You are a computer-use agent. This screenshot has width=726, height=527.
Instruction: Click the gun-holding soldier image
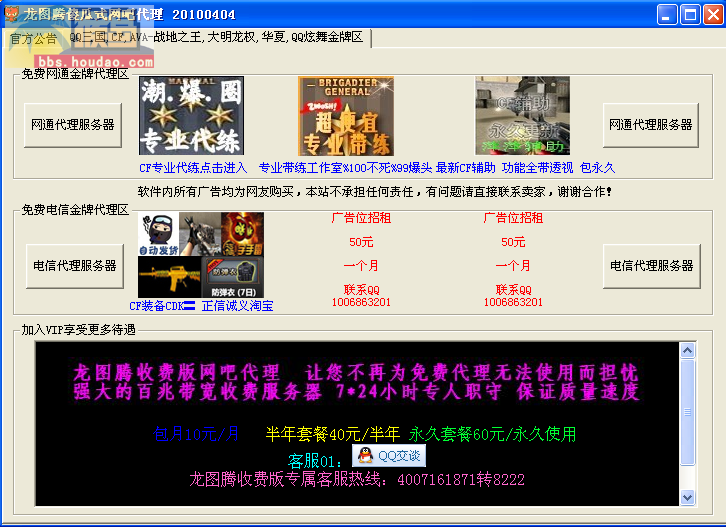pyautogui.click(x=200, y=234)
